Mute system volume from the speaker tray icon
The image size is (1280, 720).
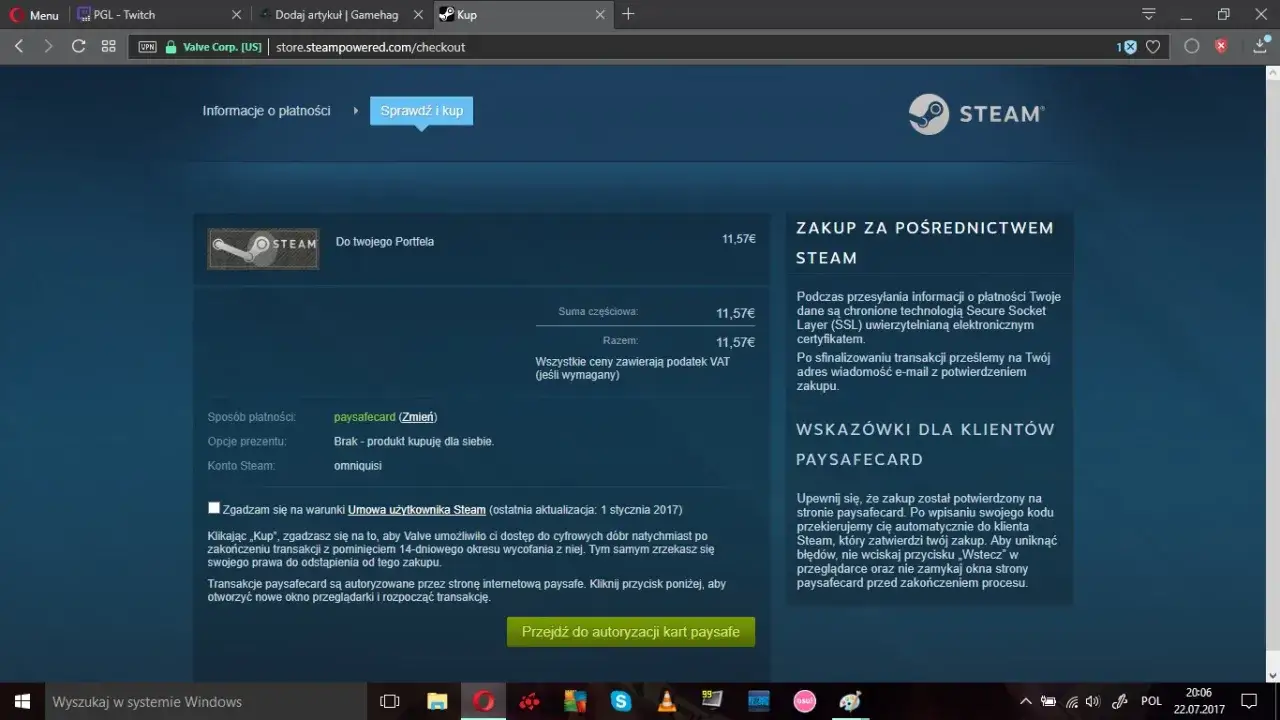point(1093,701)
